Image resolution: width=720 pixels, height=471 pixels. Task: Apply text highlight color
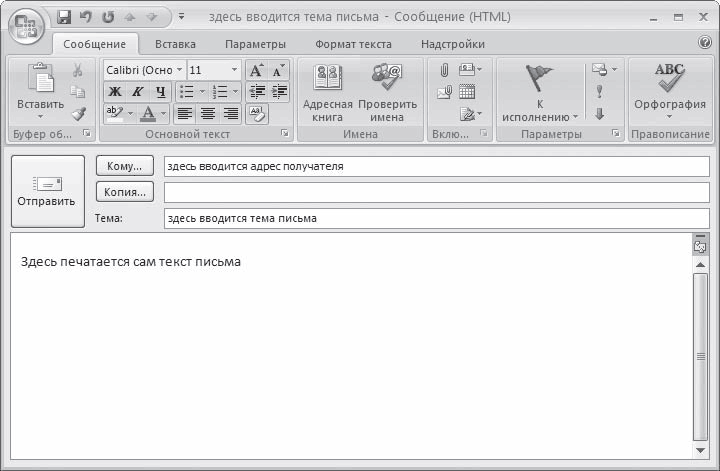click(115, 113)
